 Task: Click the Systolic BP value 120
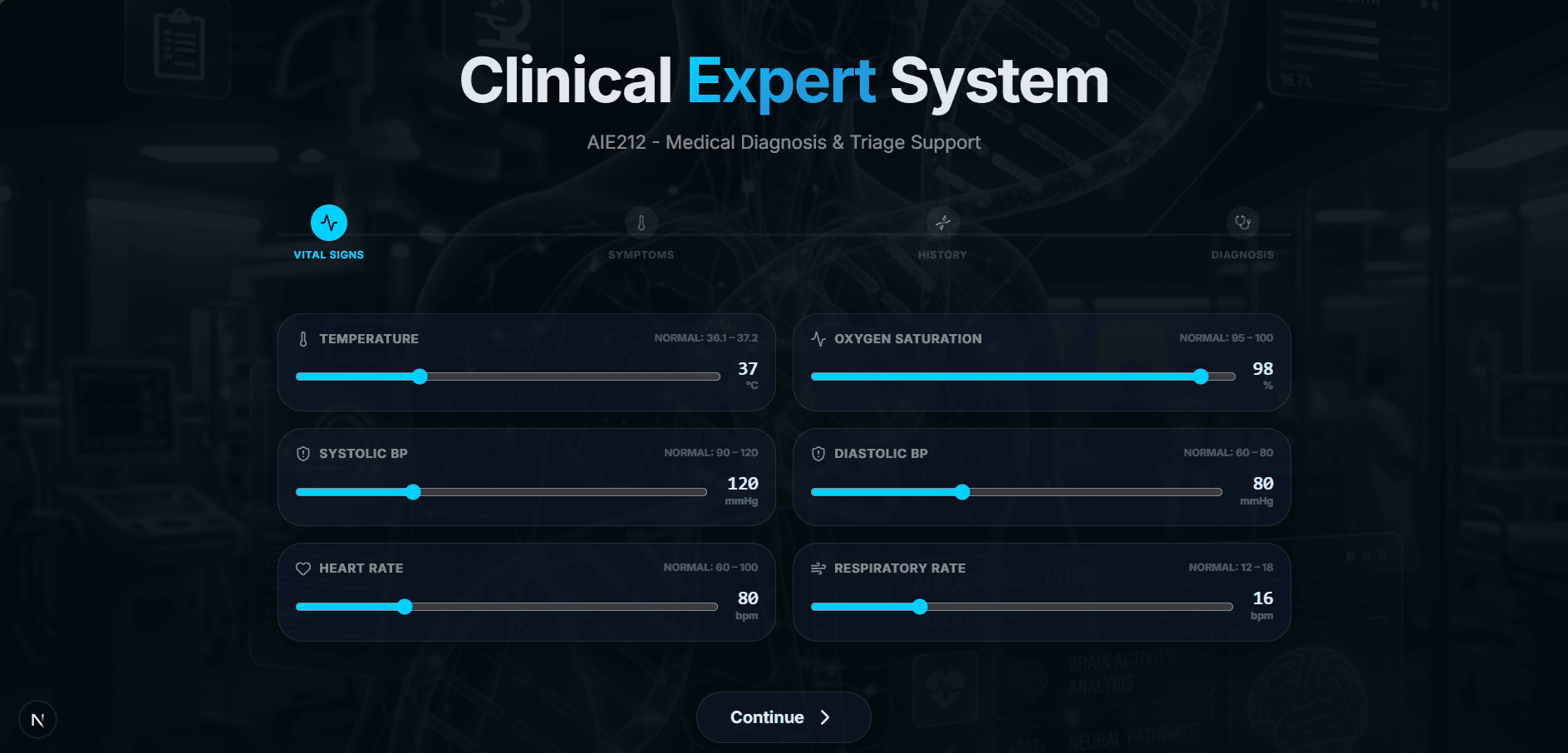point(743,484)
